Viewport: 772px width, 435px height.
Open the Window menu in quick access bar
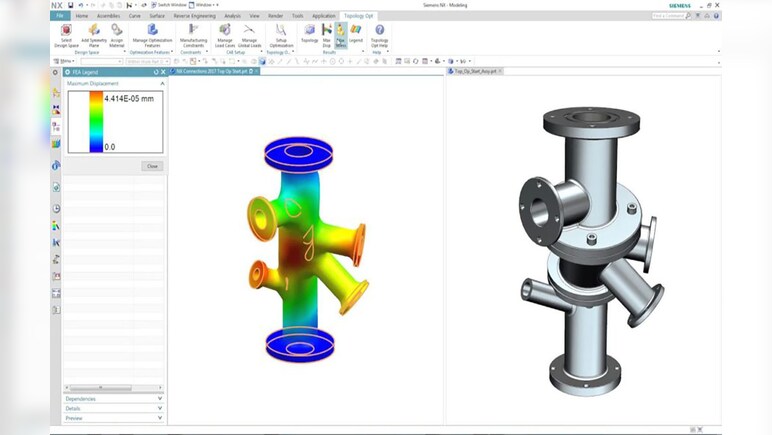pyautogui.click(x=203, y=5)
